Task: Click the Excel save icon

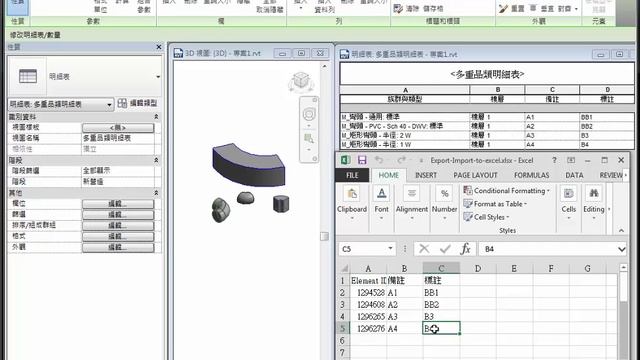Action: [362, 160]
